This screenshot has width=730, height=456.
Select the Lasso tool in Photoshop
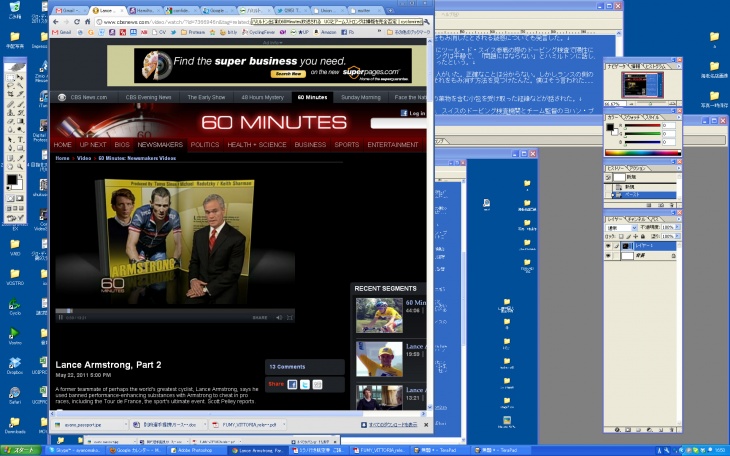10,86
